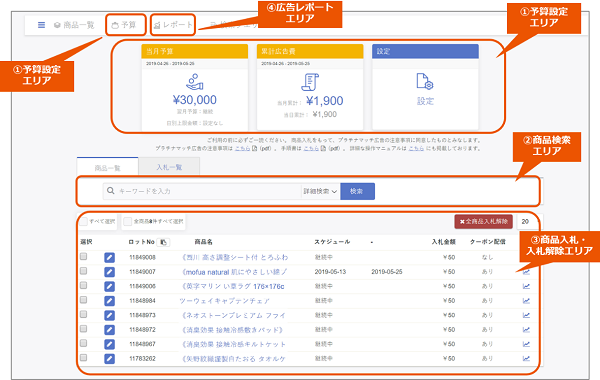This screenshot has height=380, width=600.
Task: Tick the 全商品条件すべて選択 checkbox
Action: coord(128,221)
